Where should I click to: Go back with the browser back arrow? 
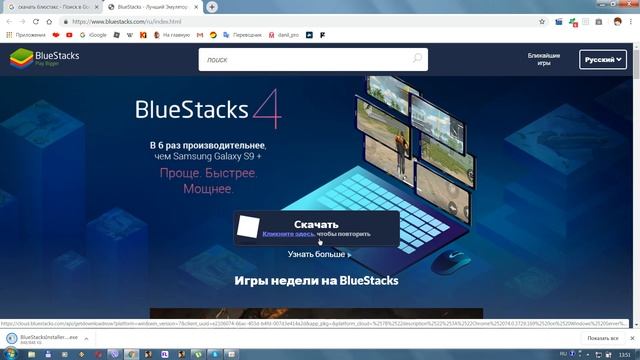[x=9, y=22]
